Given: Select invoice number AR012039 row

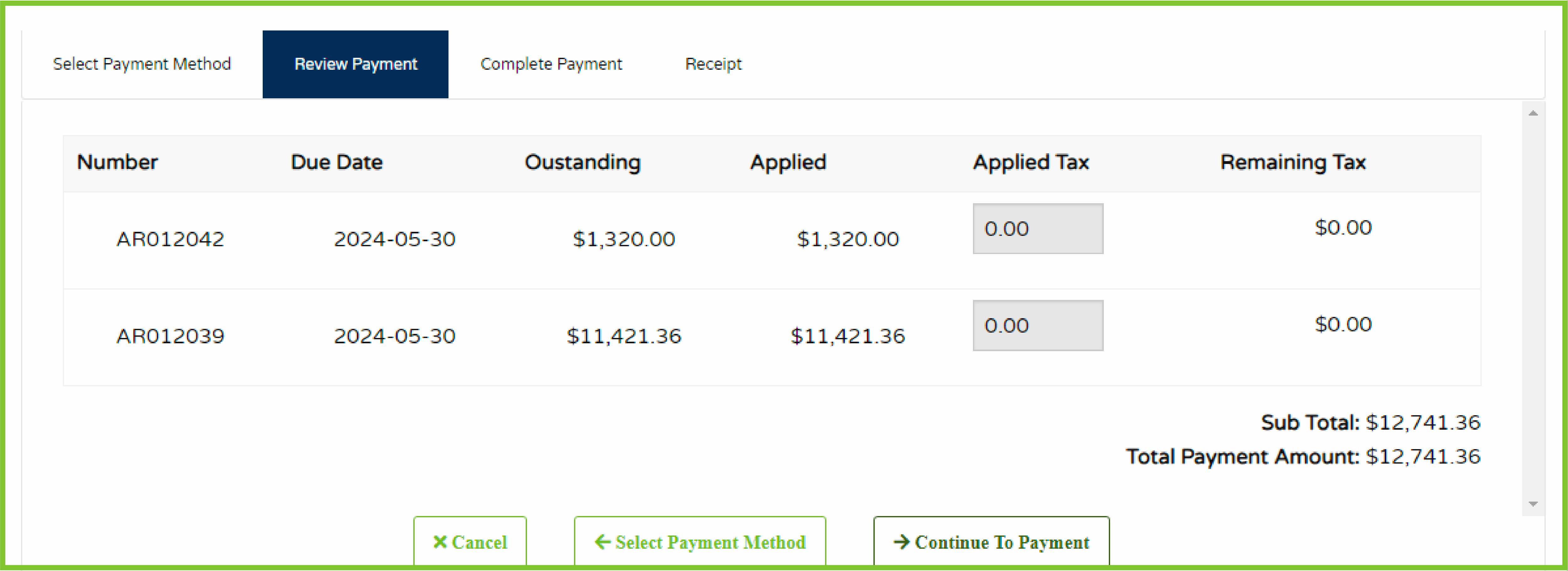Looking at the screenshot, I should pos(170,336).
